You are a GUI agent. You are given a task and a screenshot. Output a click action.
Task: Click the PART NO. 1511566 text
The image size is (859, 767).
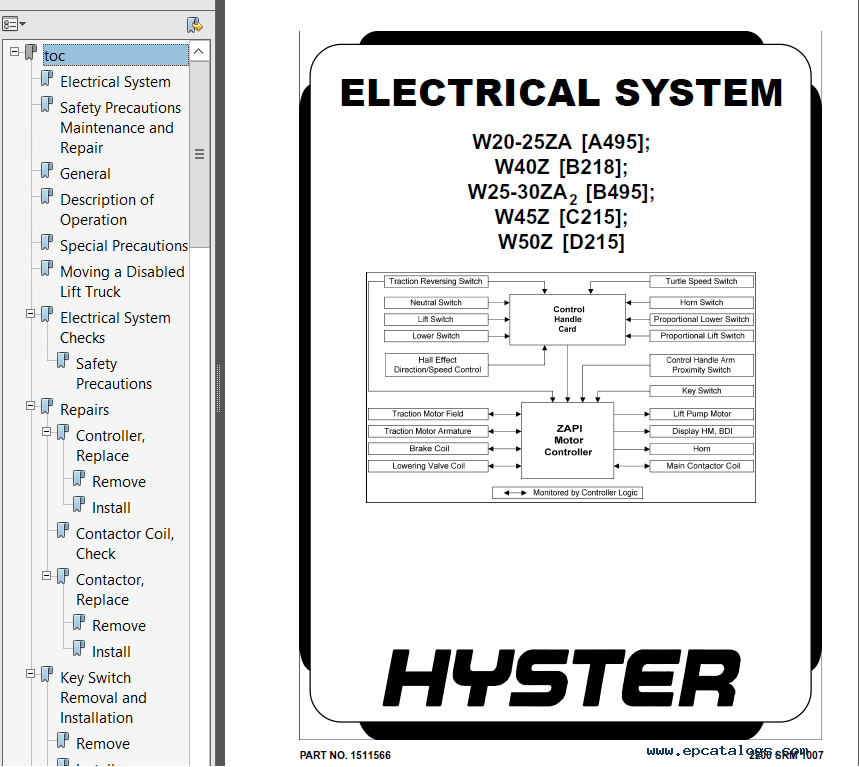click(345, 755)
